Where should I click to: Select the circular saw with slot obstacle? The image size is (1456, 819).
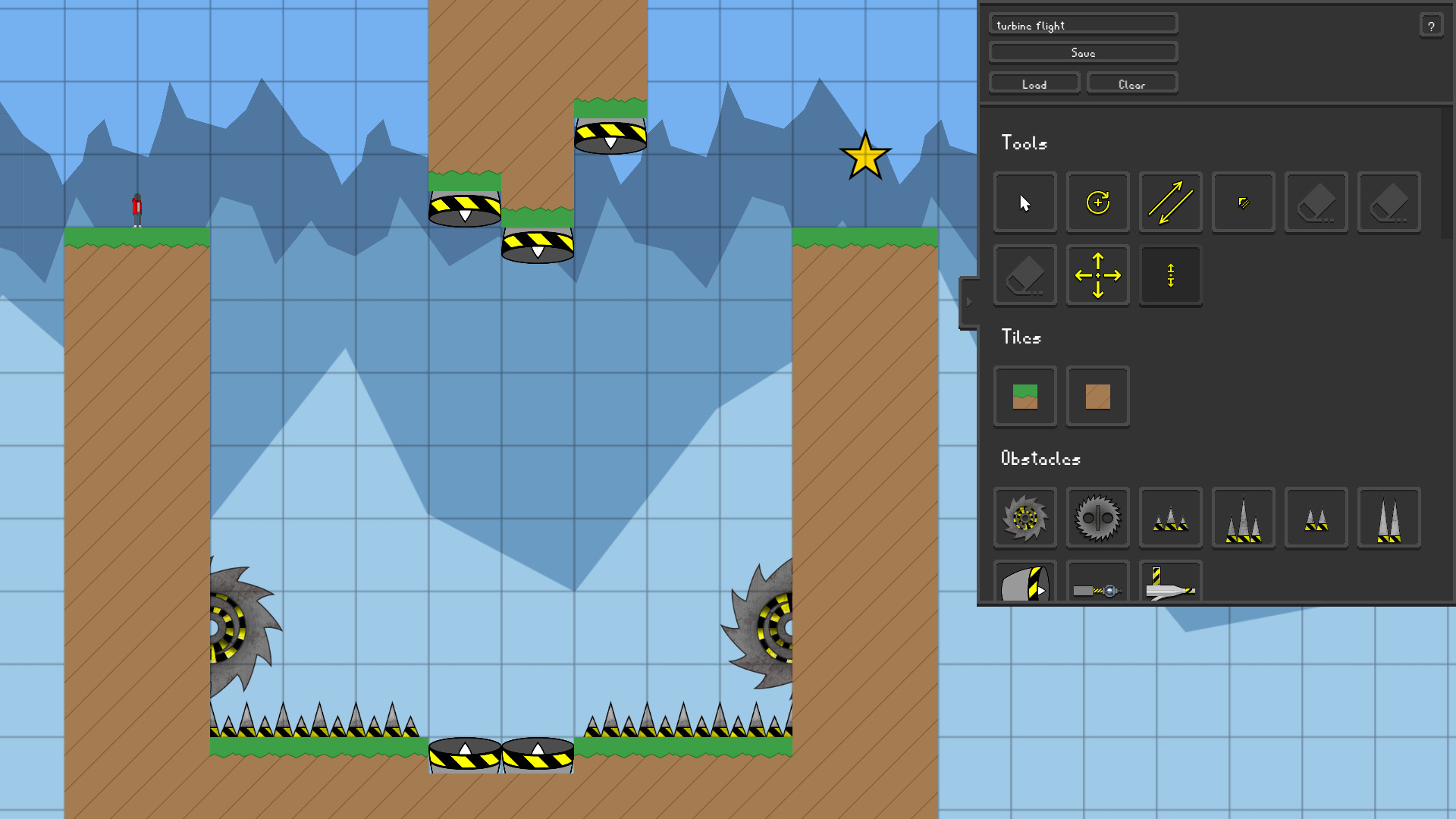click(x=1097, y=518)
